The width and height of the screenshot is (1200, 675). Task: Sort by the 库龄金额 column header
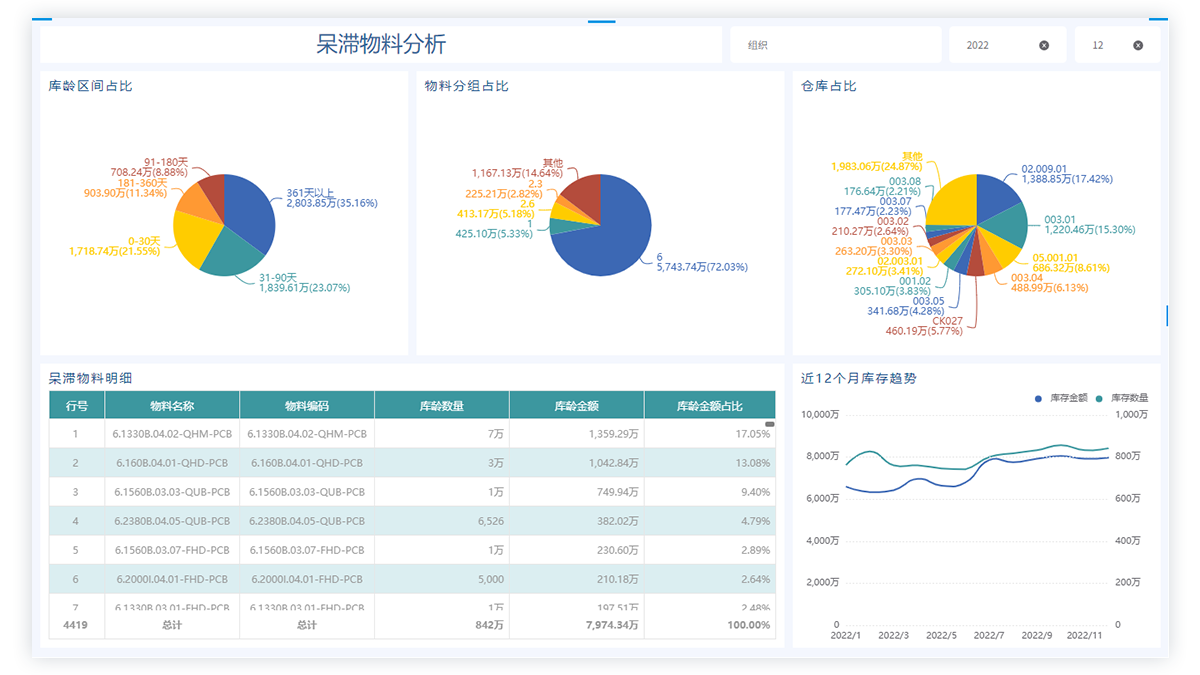576,406
